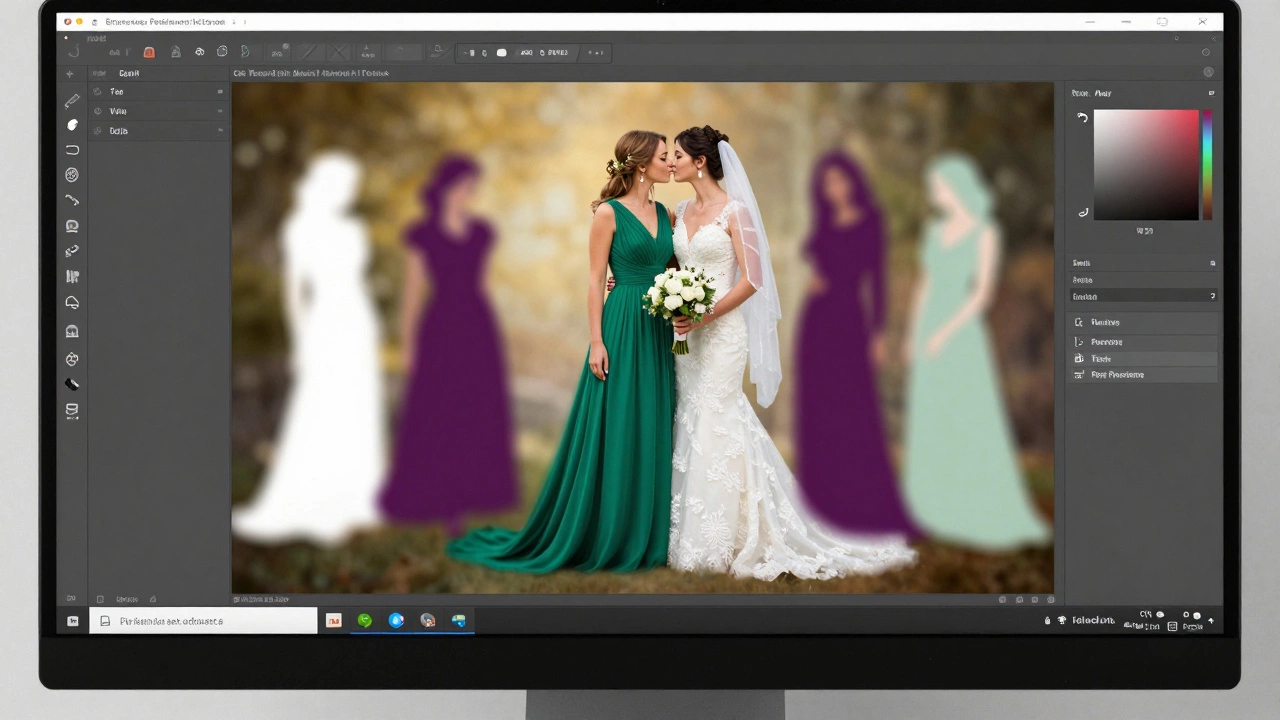Viewport: 1280px width, 720px height.
Task: Select the Move tool at the toolbar top
Action: (72, 75)
